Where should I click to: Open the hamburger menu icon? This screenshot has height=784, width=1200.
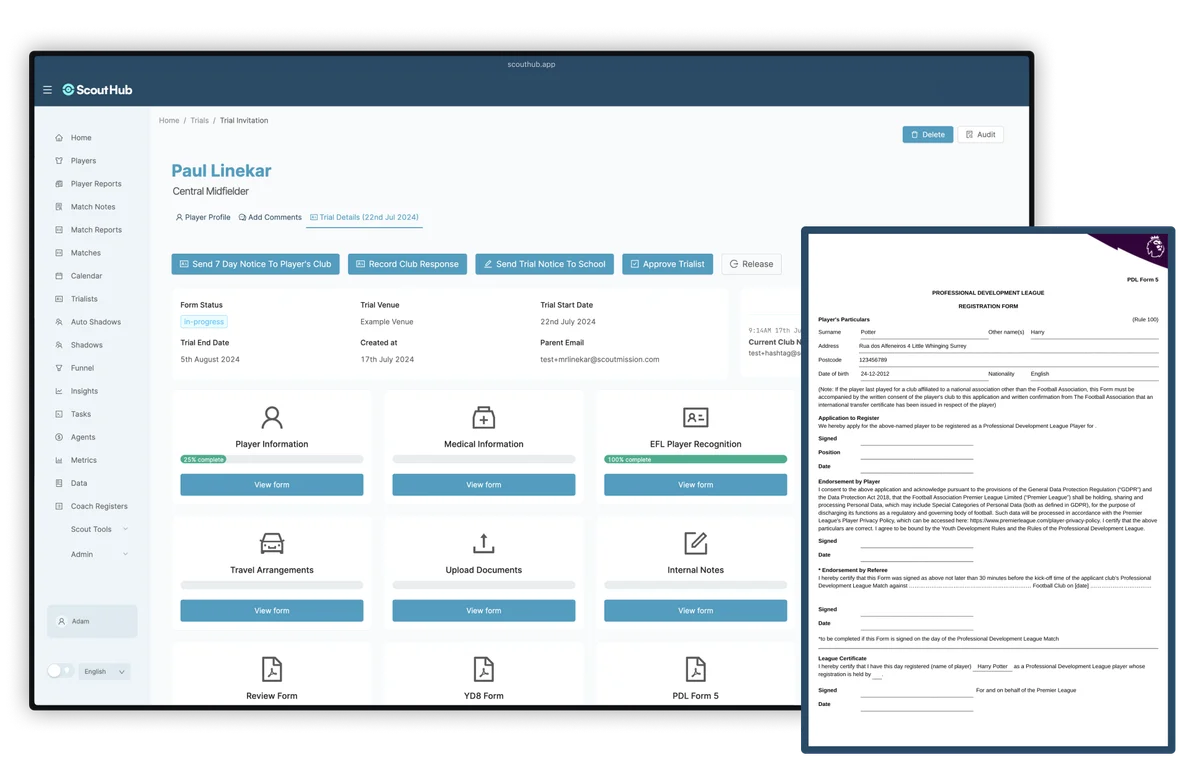pos(47,90)
